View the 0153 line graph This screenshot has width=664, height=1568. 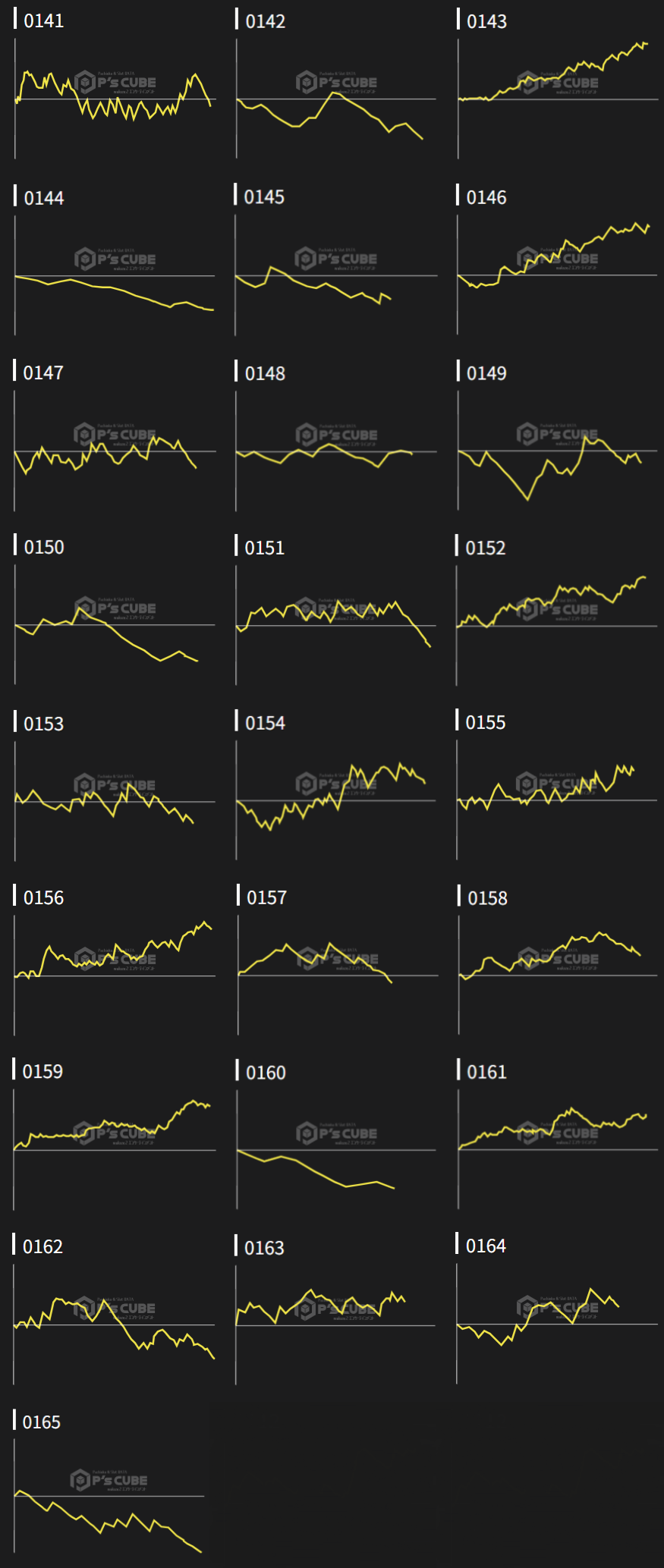coord(114,801)
